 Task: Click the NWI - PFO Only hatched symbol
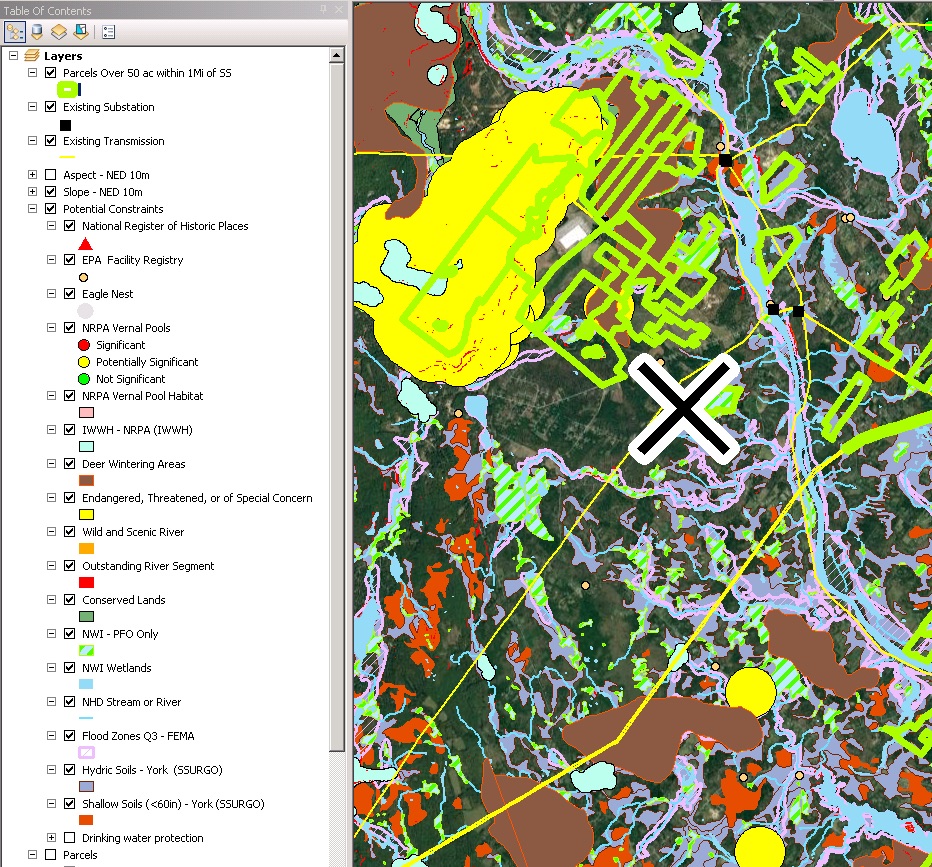coord(86,650)
